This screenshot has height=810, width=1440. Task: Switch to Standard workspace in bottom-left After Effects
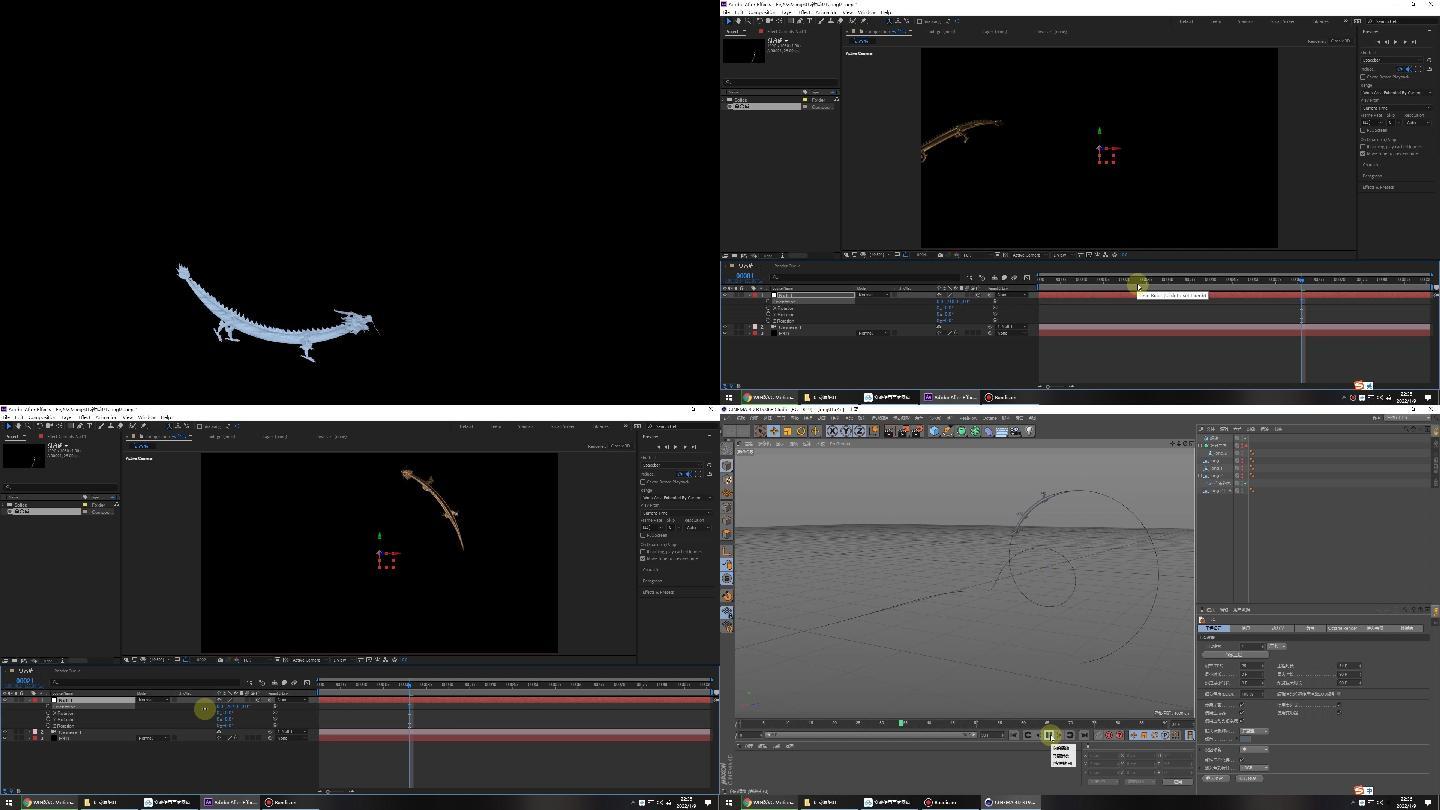point(526,426)
